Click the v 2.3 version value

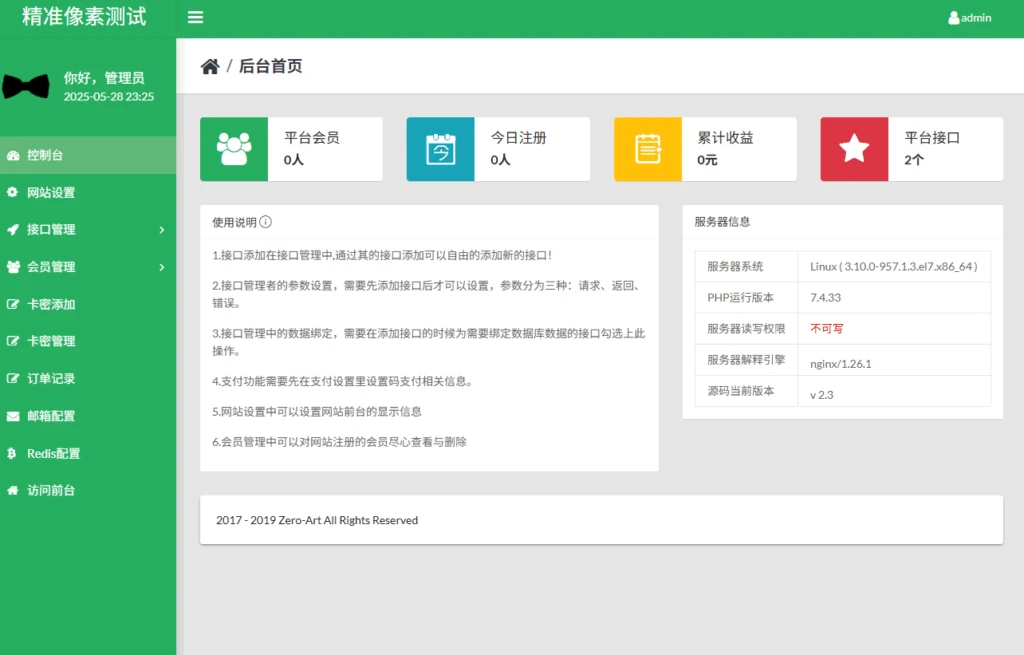822,395
